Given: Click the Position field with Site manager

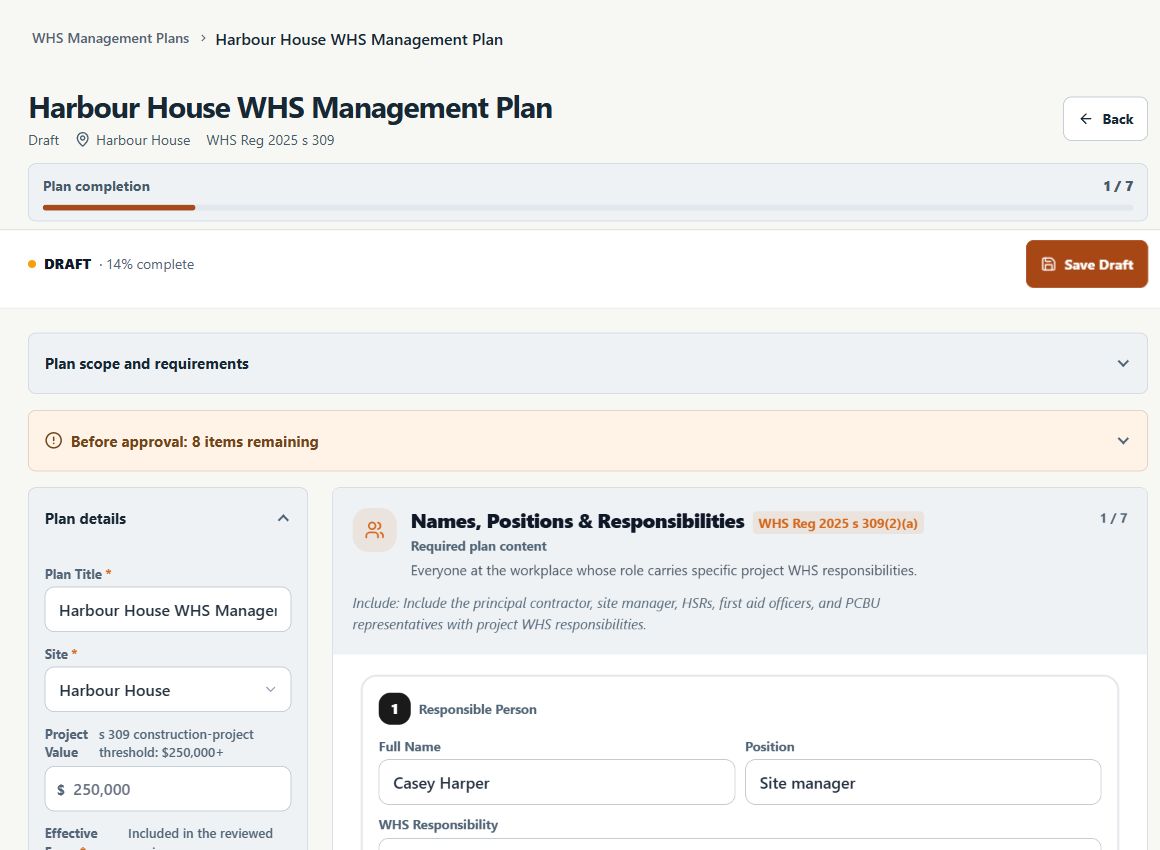Looking at the screenshot, I should point(923,782).
